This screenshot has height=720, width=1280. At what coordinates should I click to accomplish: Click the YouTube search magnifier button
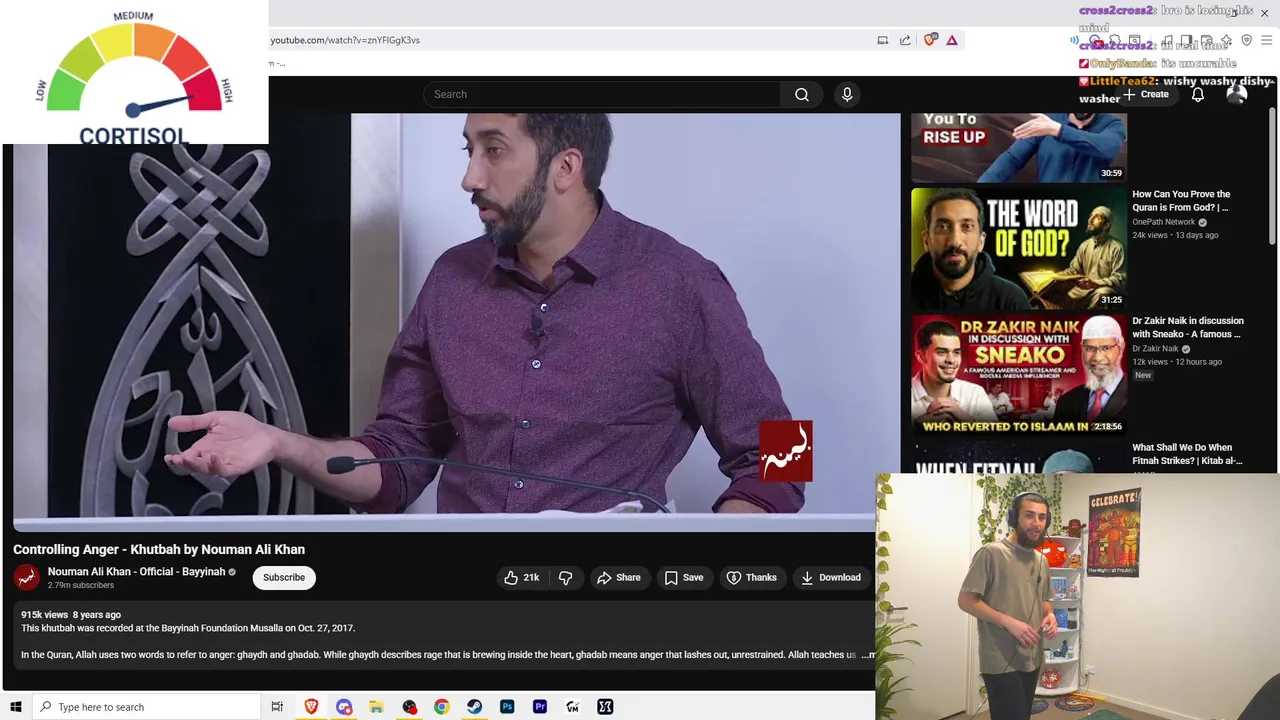tap(802, 94)
